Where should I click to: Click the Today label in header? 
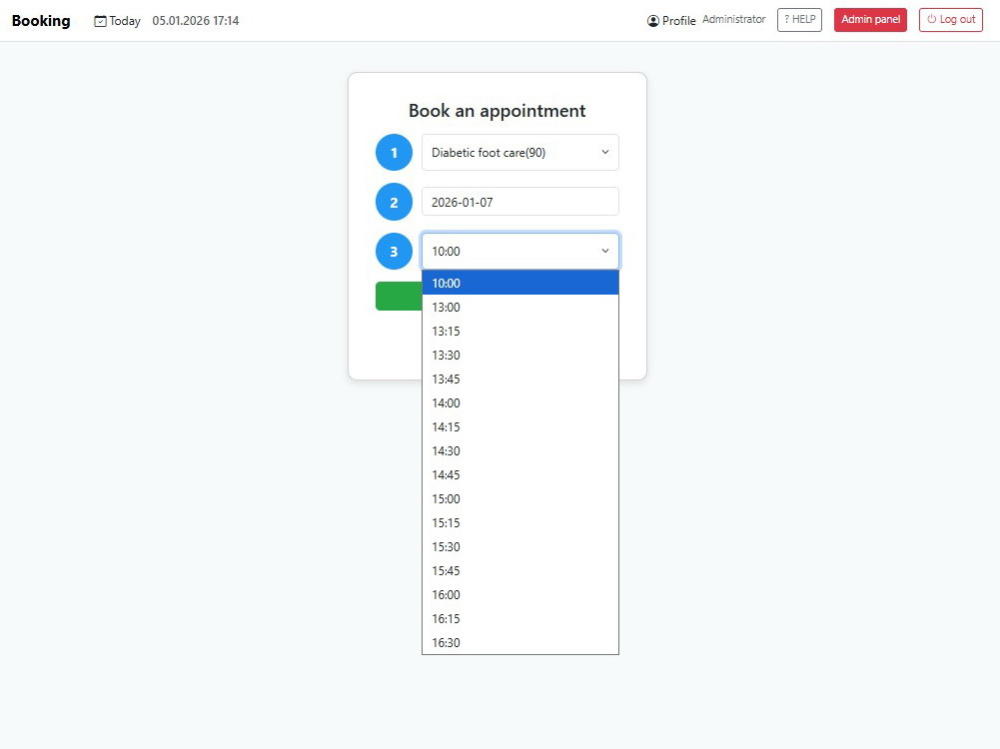coord(124,21)
